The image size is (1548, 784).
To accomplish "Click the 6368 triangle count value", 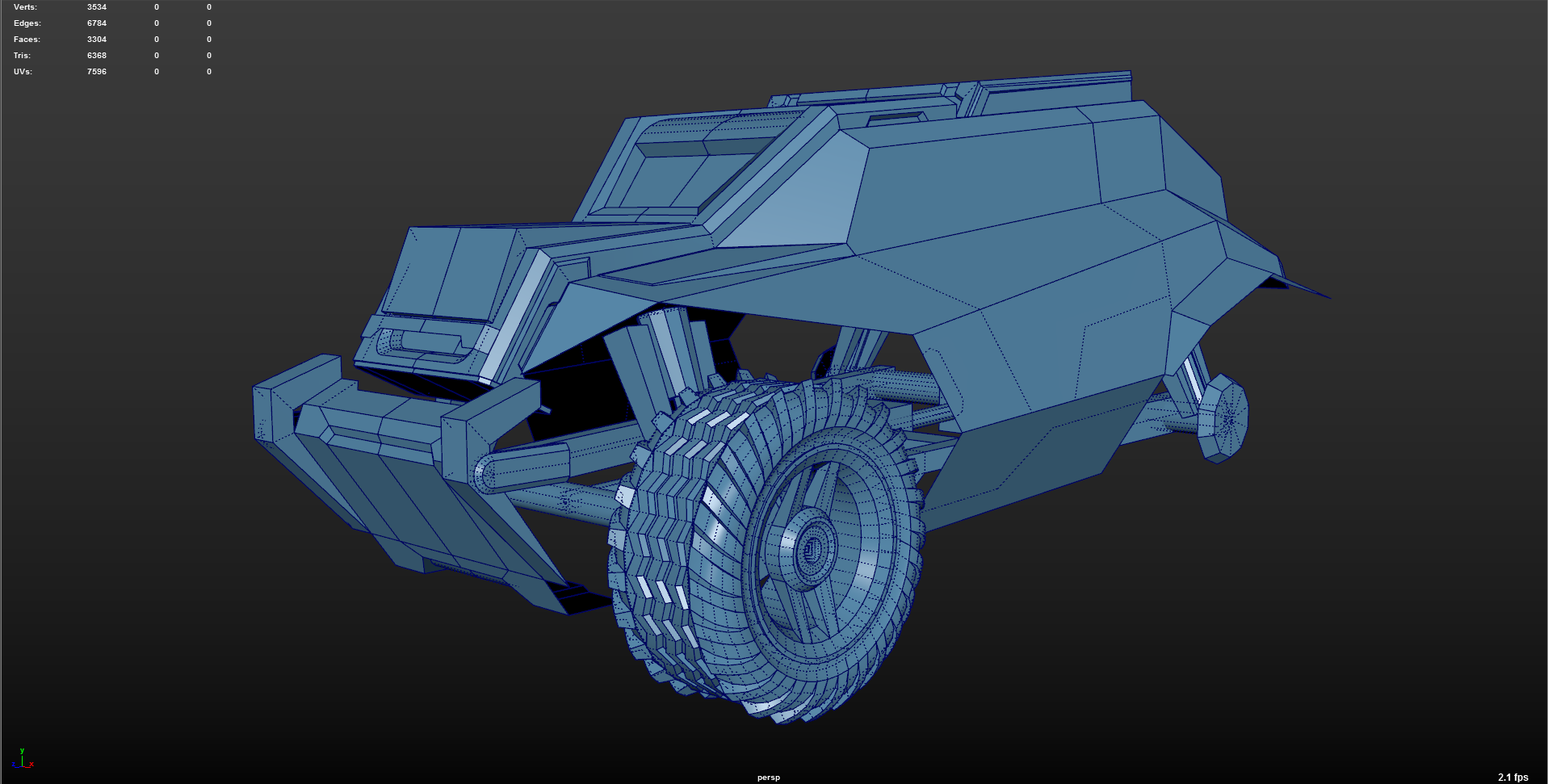I will click(97, 56).
